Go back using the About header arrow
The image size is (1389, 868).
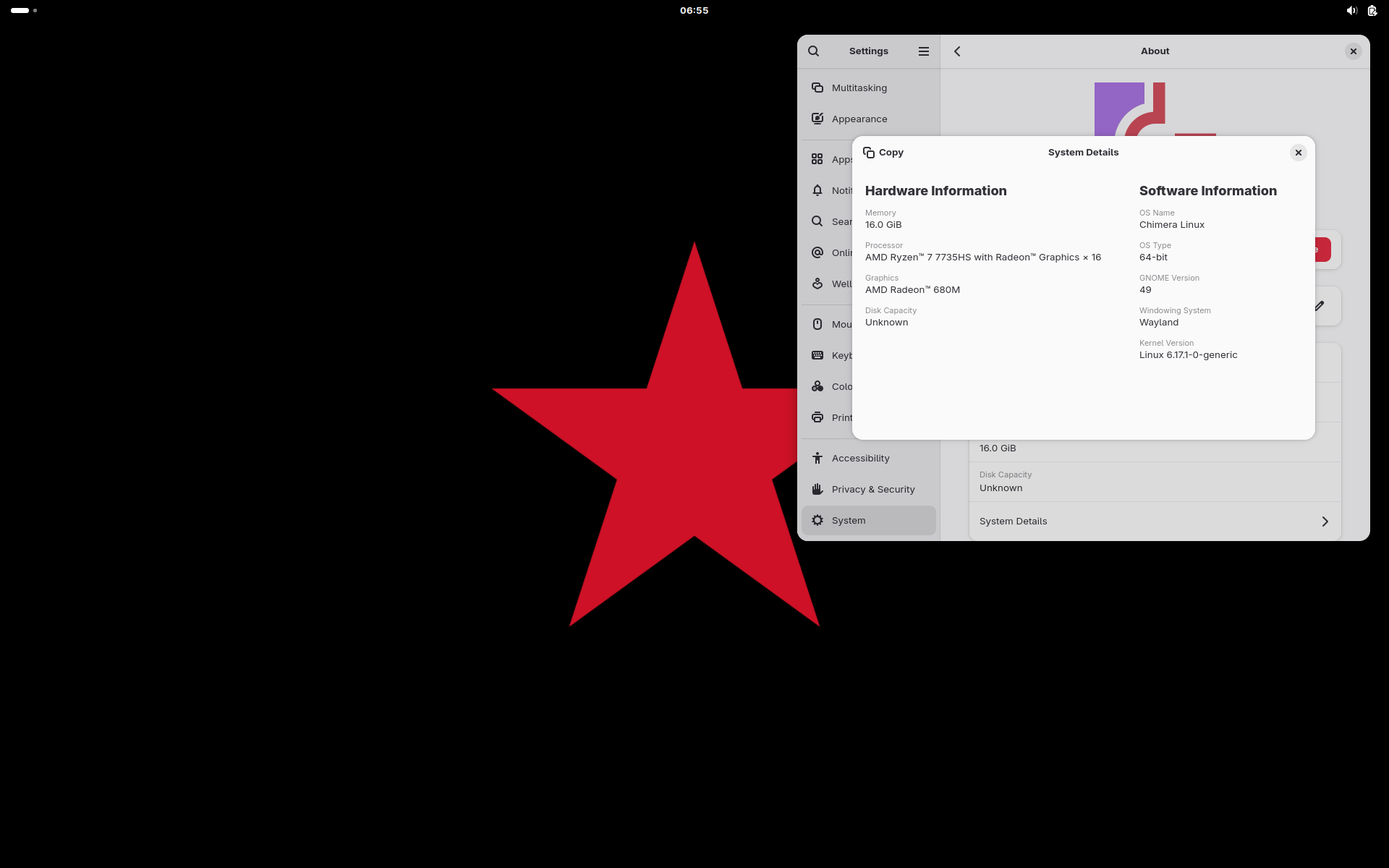click(x=957, y=51)
